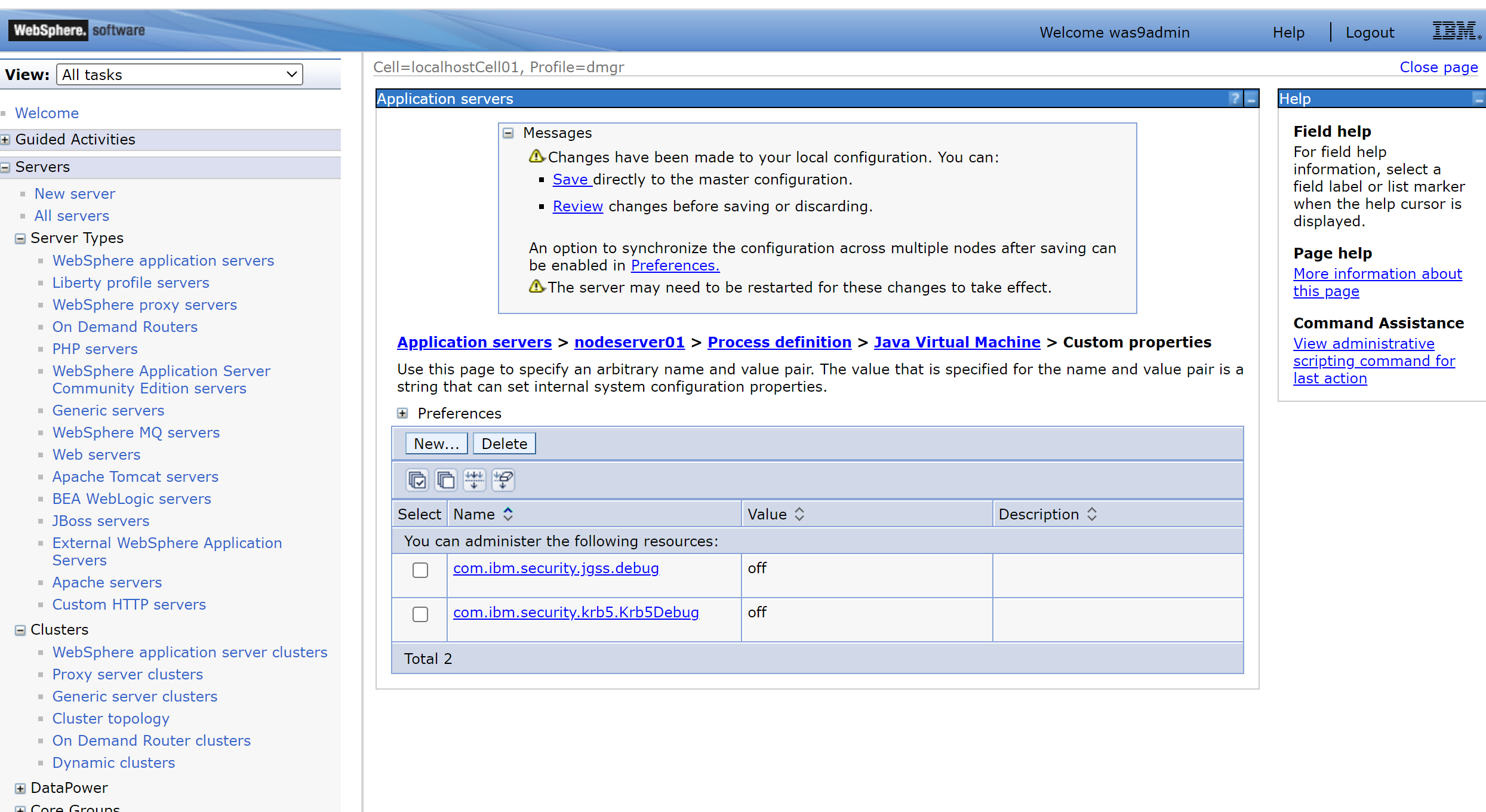Screen dimensions: 1486x812
Task: Open WebSphere proxy servers
Action: pos(144,304)
